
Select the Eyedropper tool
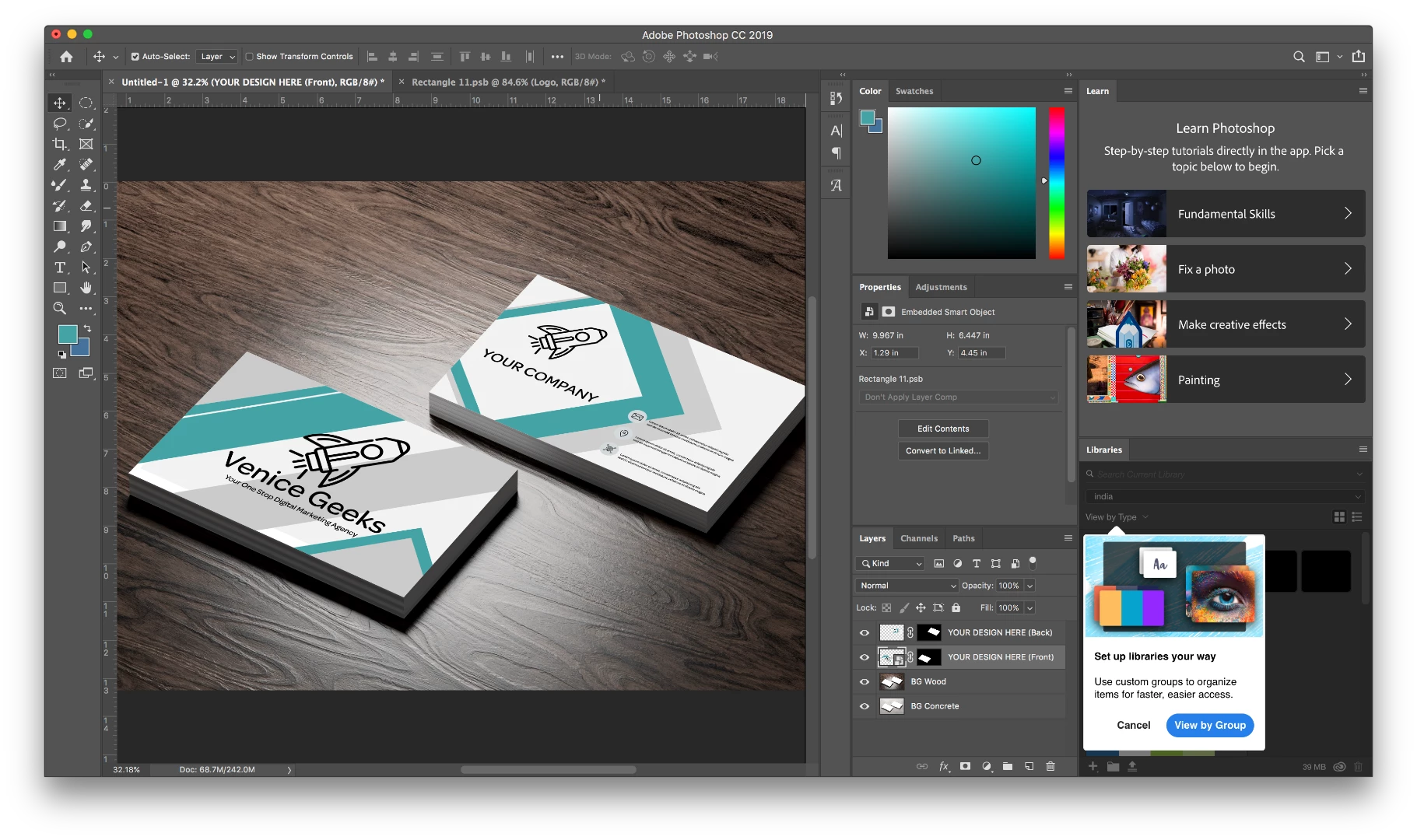60,164
